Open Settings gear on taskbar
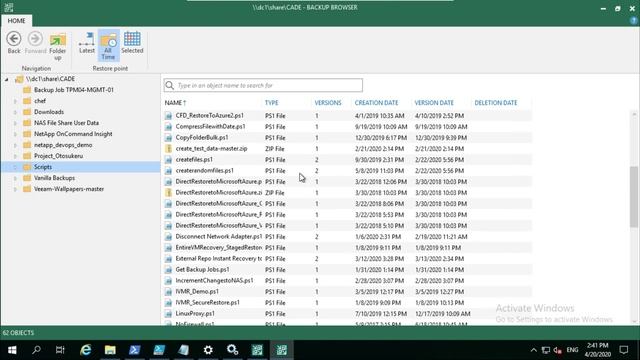 click(208, 350)
